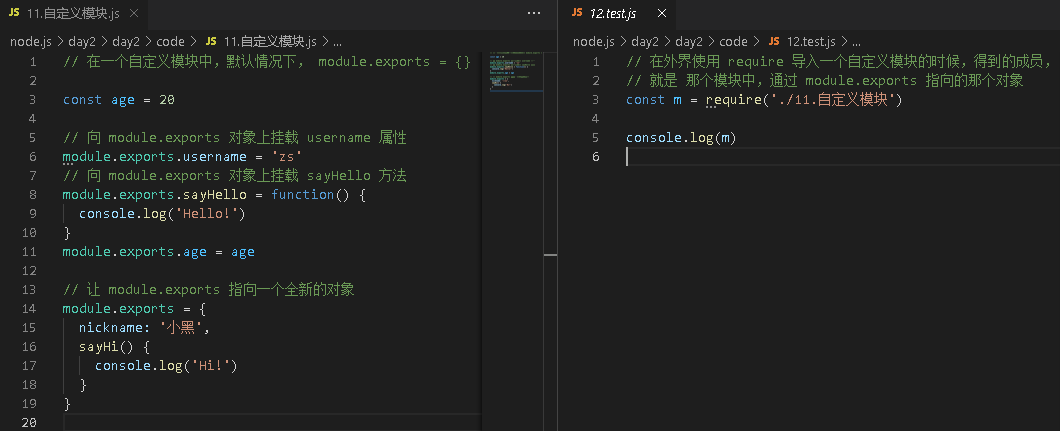The image size is (1060, 431).
Task: Click JS icon in left breadcrumb path
Action: tap(212, 42)
